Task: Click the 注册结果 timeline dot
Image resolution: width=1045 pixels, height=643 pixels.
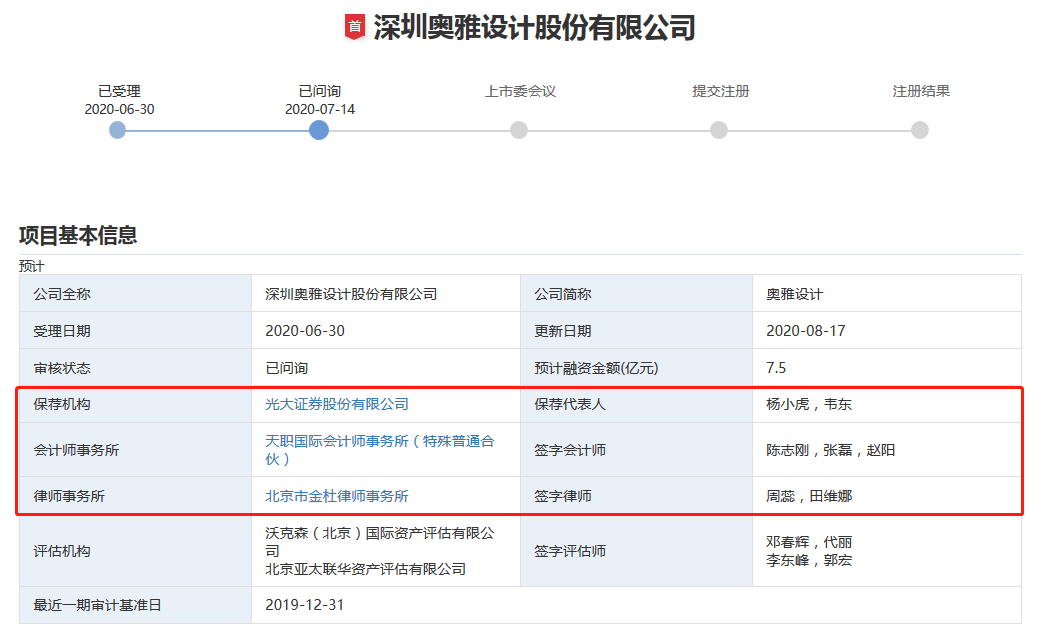Action: click(920, 130)
